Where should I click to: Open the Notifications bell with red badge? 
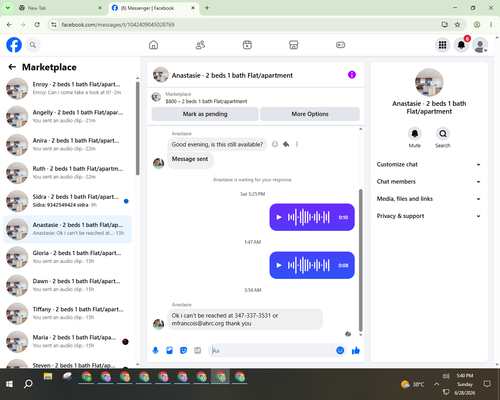tap(461, 45)
